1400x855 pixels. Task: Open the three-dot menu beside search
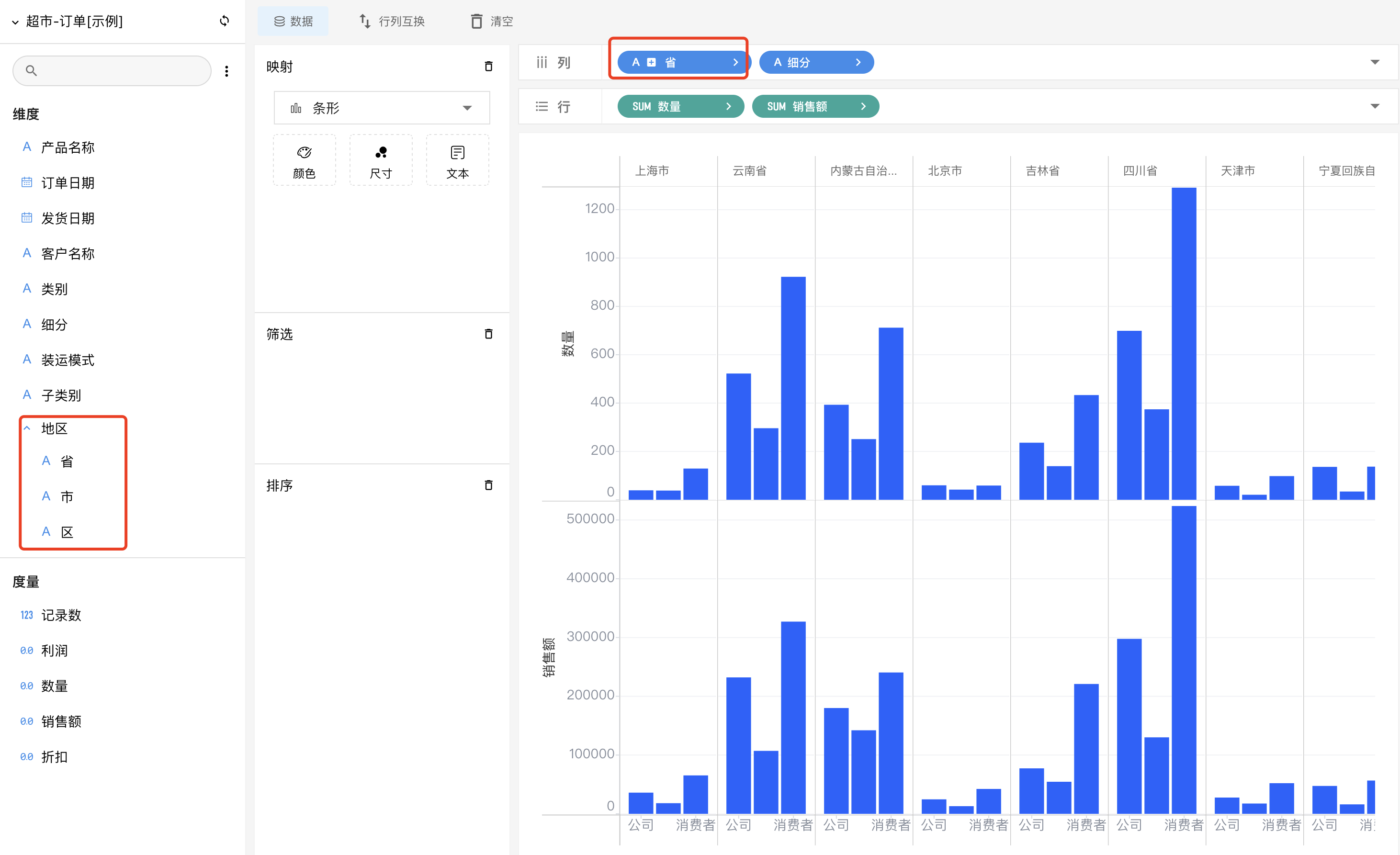tap(226, 71)
